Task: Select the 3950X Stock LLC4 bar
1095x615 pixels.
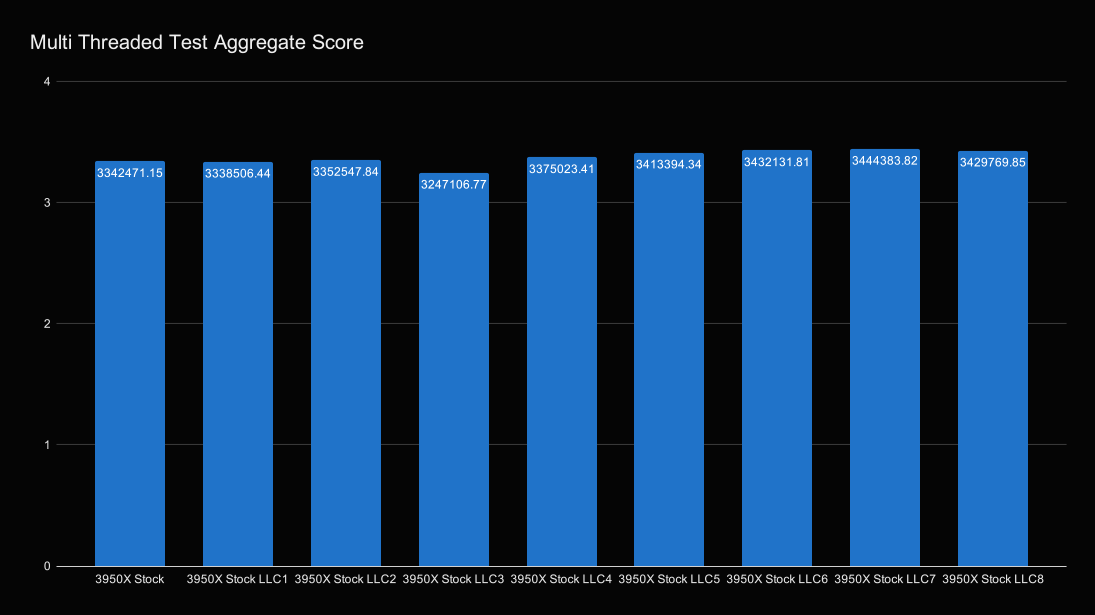Action: coord(561,362)
